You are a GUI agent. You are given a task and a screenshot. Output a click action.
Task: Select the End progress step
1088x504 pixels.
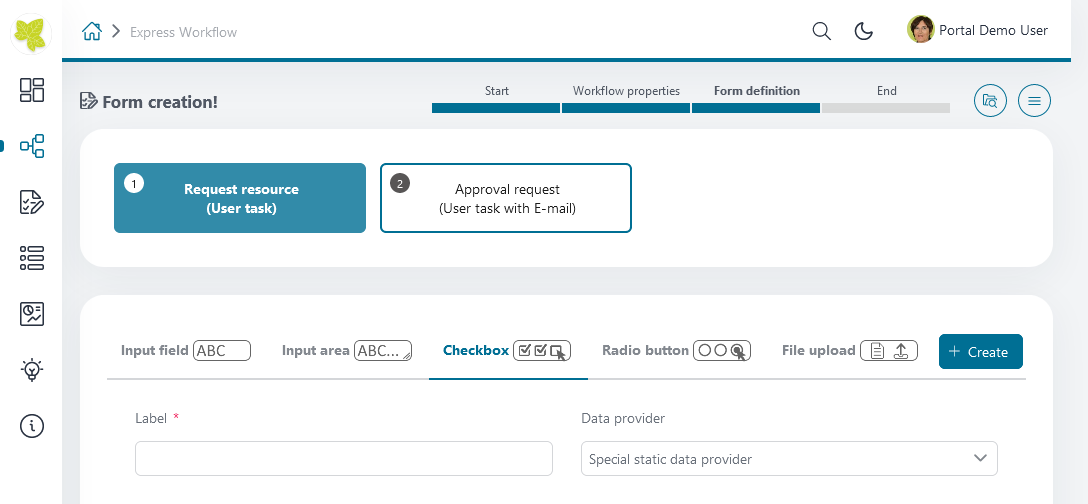tap(886, 98)
